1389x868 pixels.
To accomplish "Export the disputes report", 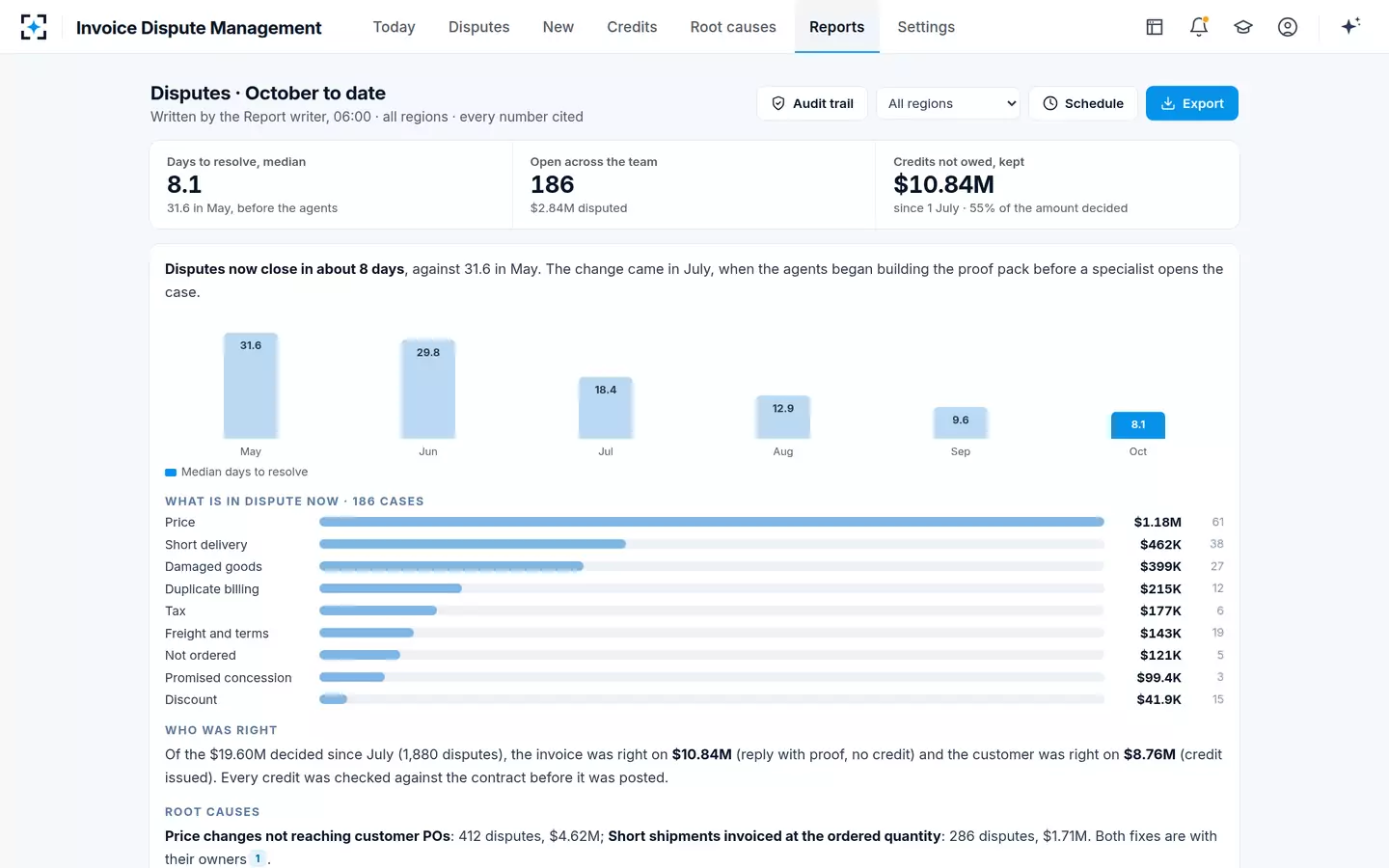I will point(1192,103).
